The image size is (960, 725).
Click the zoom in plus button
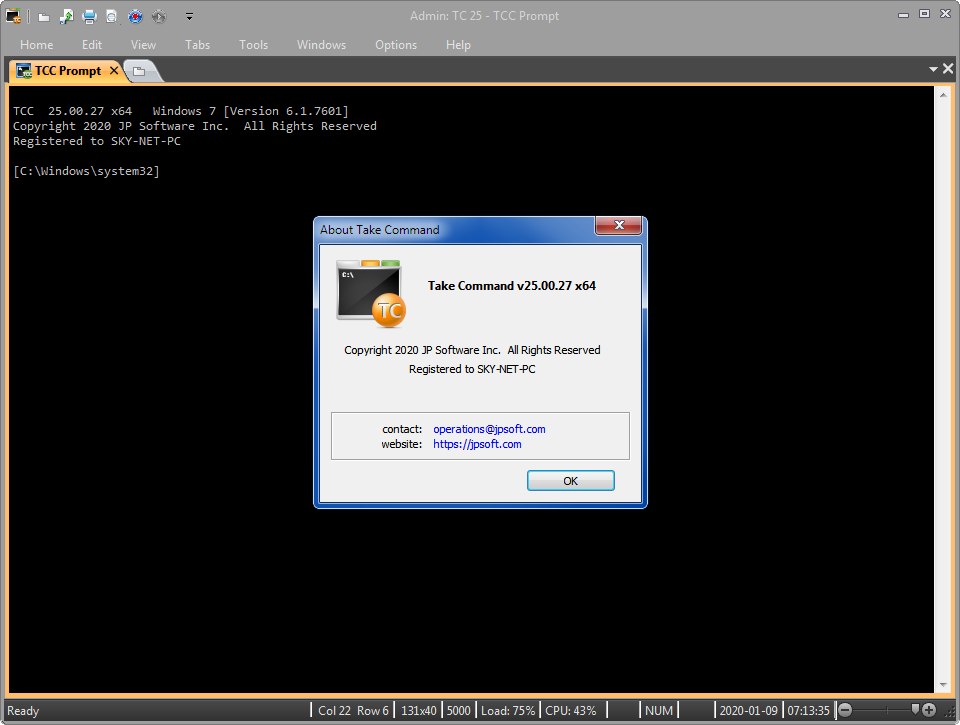(929, 710)
